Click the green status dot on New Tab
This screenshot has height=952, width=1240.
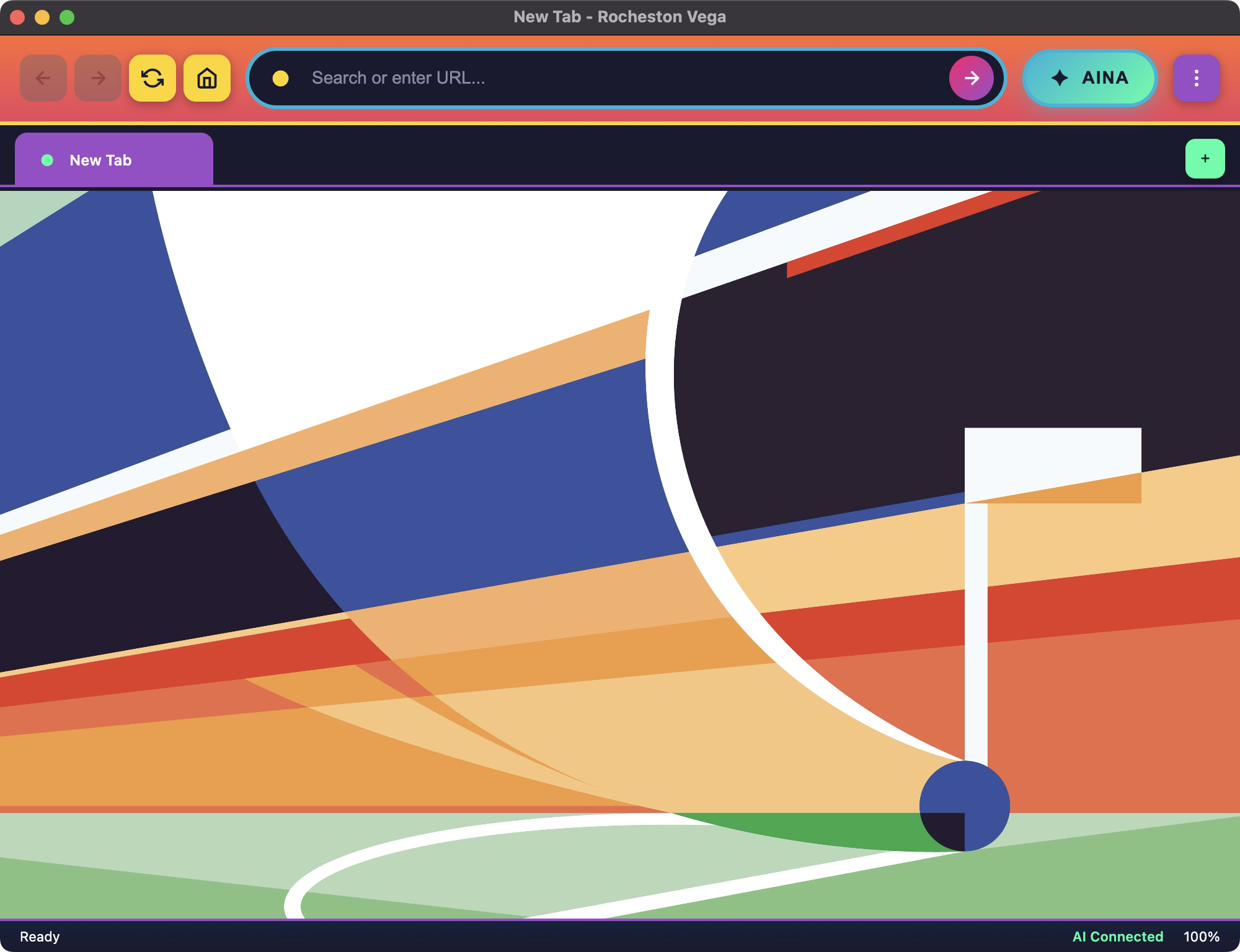(47, 161)
